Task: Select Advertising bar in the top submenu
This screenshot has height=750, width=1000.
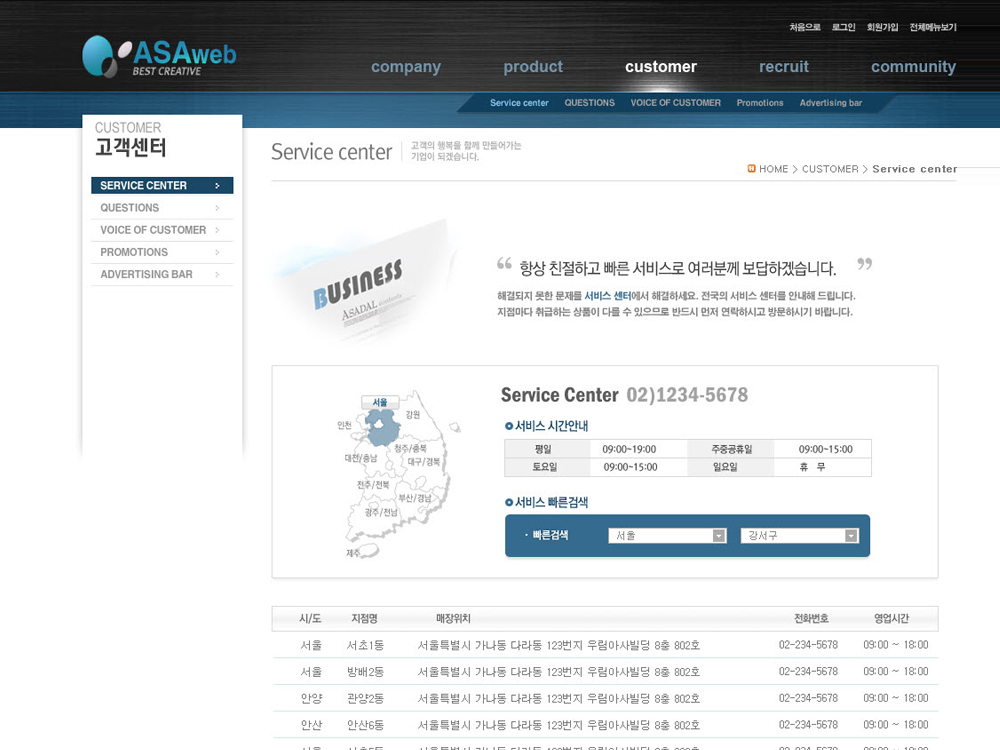Action: pyautogui.click(x=830, y=103)
